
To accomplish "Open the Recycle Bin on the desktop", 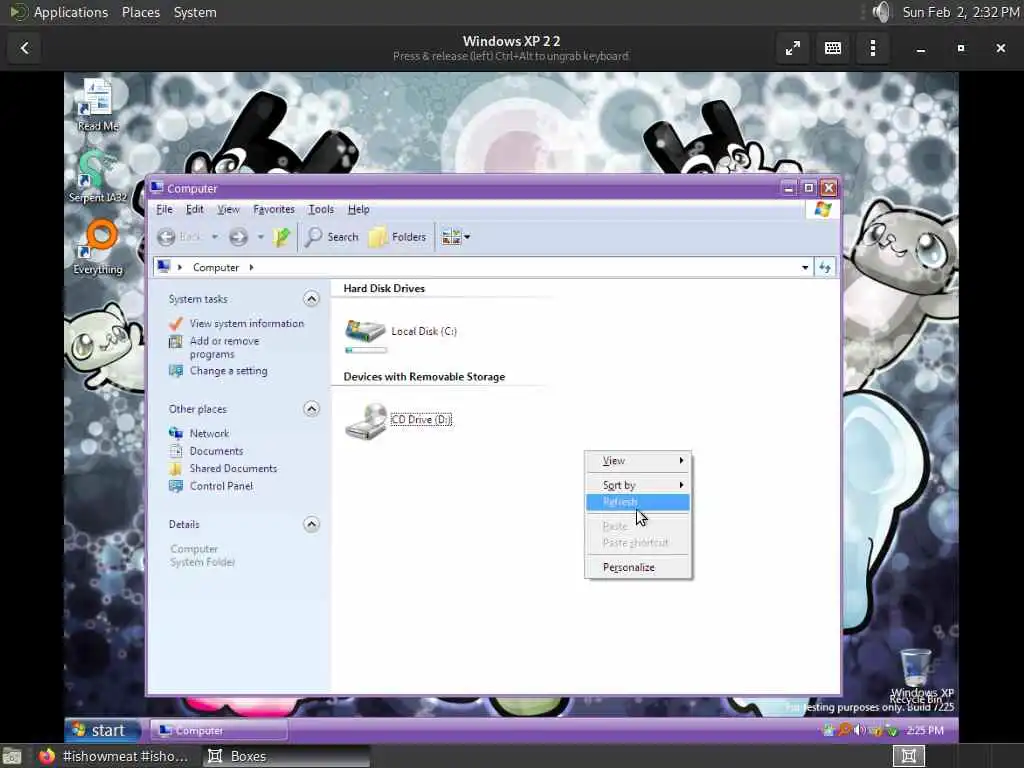I will pos(916,673).
